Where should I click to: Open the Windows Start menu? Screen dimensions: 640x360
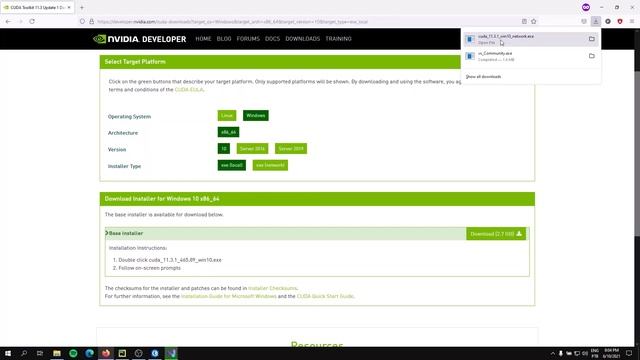click(8, 353)
